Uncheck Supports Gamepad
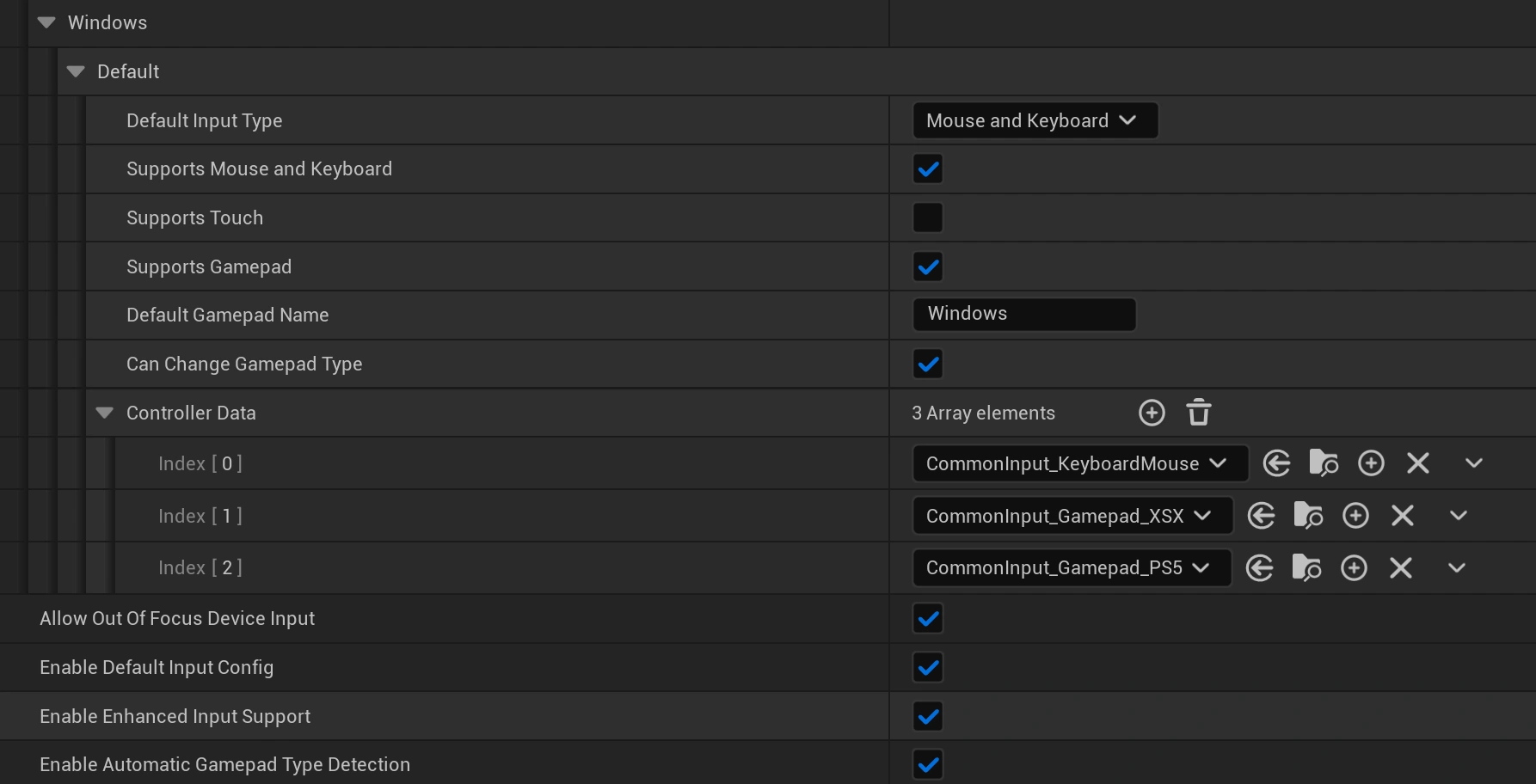The width and height of the screenshot is (1536, 784). click(x=928, y=266)
